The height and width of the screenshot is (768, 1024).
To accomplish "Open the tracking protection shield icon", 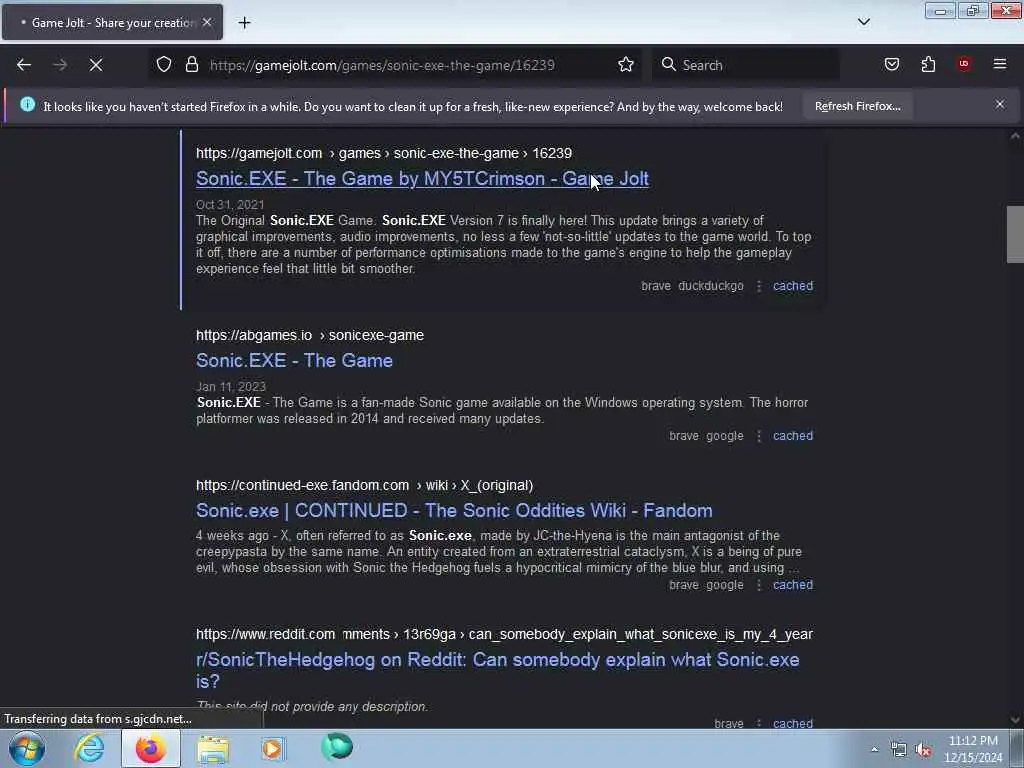I will pos(164,65).
